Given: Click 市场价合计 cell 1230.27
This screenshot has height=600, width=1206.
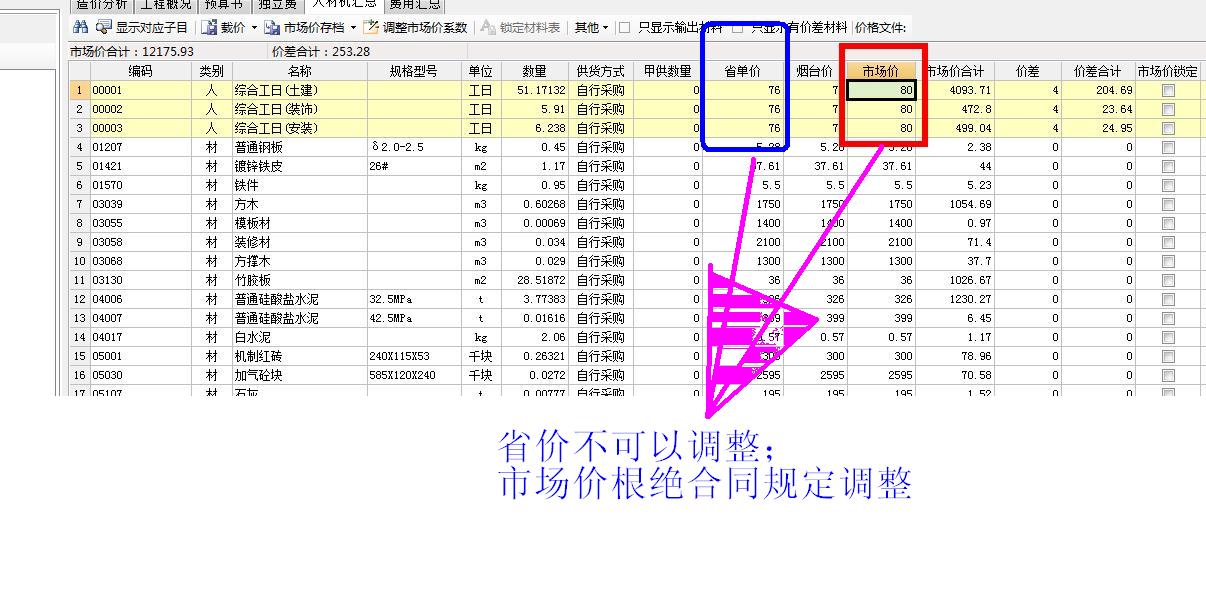Looking at the screenshot, I should tap(955, 299).
